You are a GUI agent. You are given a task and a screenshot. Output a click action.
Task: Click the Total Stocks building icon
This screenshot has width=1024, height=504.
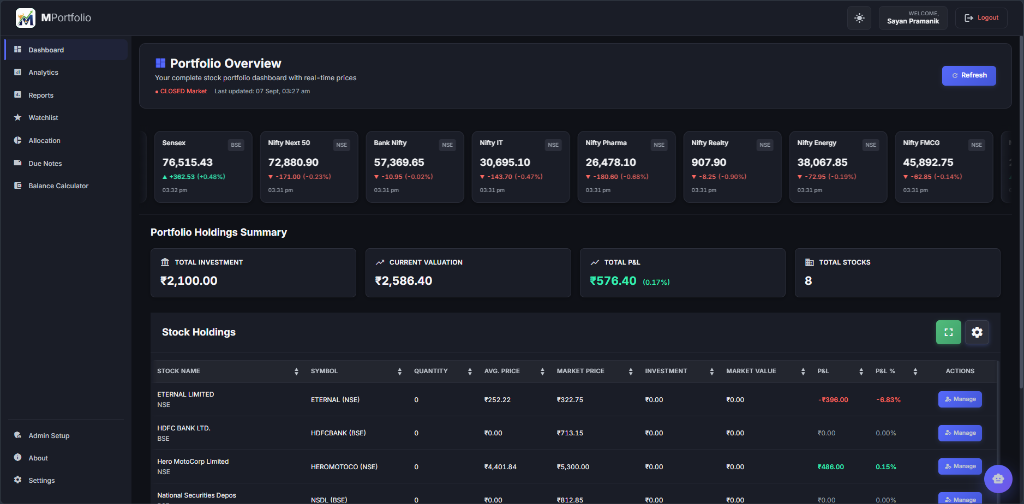(x=810, y=262)
